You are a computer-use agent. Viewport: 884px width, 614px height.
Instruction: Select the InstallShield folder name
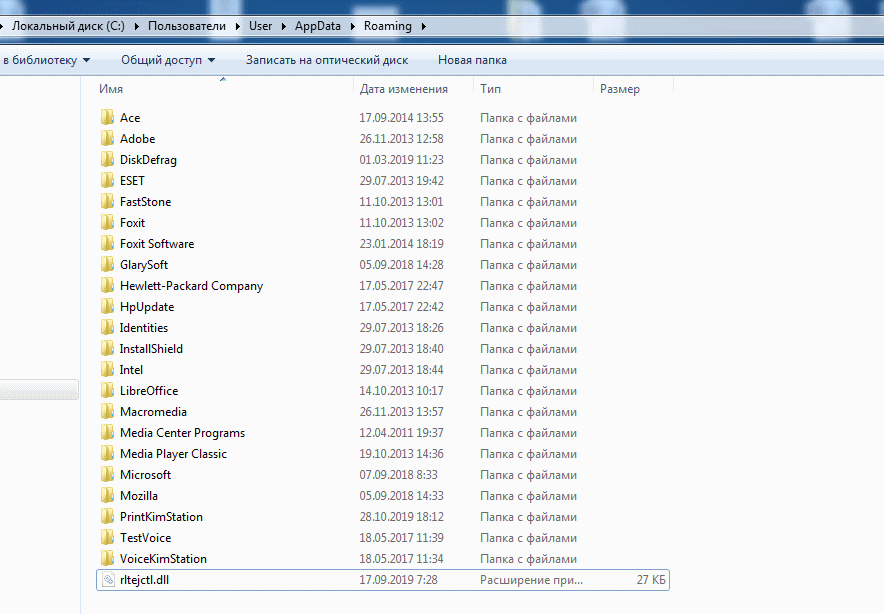coord(151,348)
